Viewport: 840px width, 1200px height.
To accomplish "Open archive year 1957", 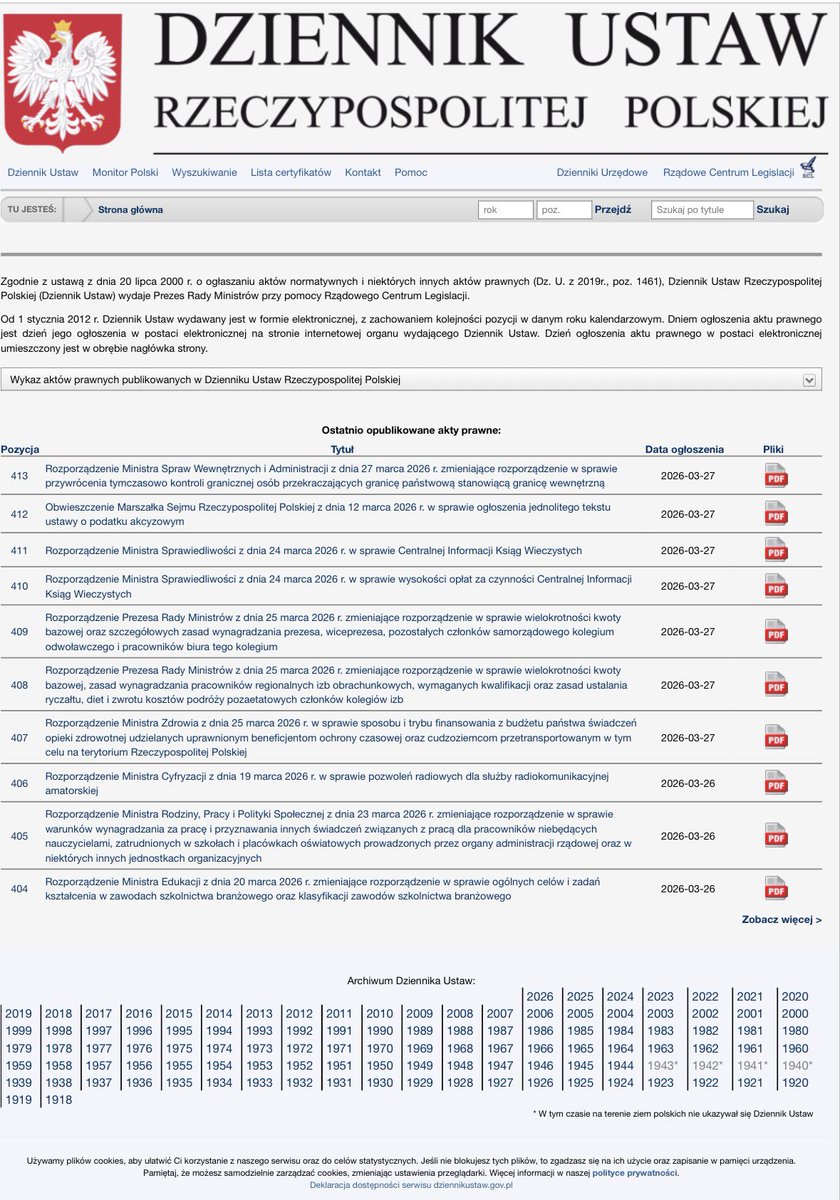I will (99, 1065).
